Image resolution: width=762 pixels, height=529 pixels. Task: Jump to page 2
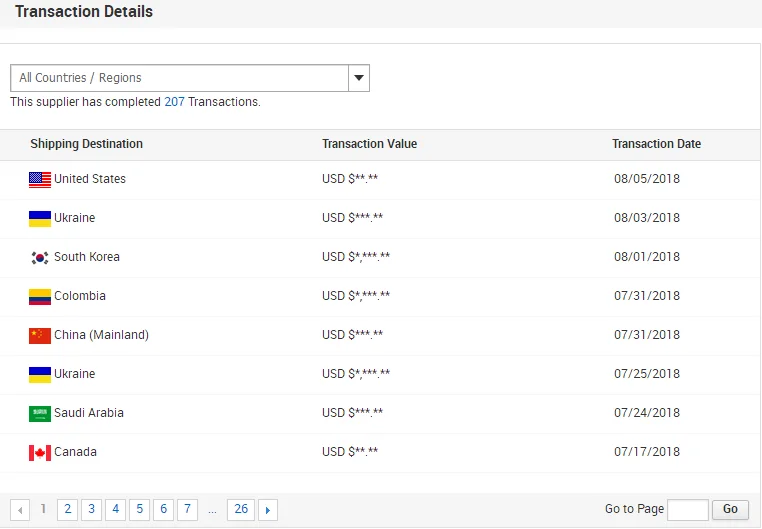(x=68, y=510)
